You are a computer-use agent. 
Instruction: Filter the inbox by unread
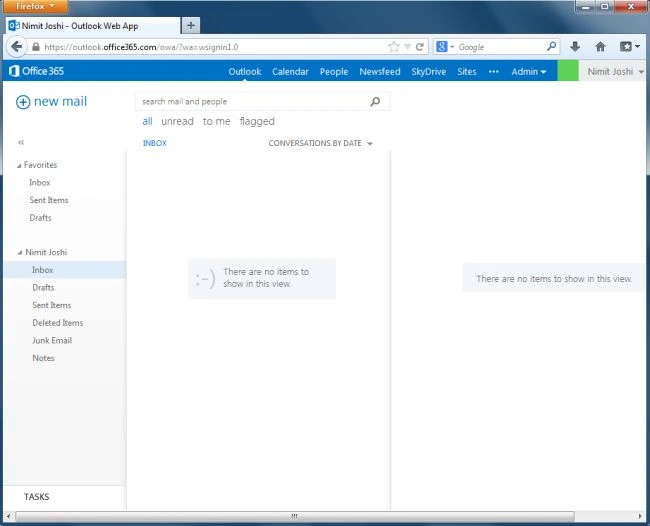177,121
